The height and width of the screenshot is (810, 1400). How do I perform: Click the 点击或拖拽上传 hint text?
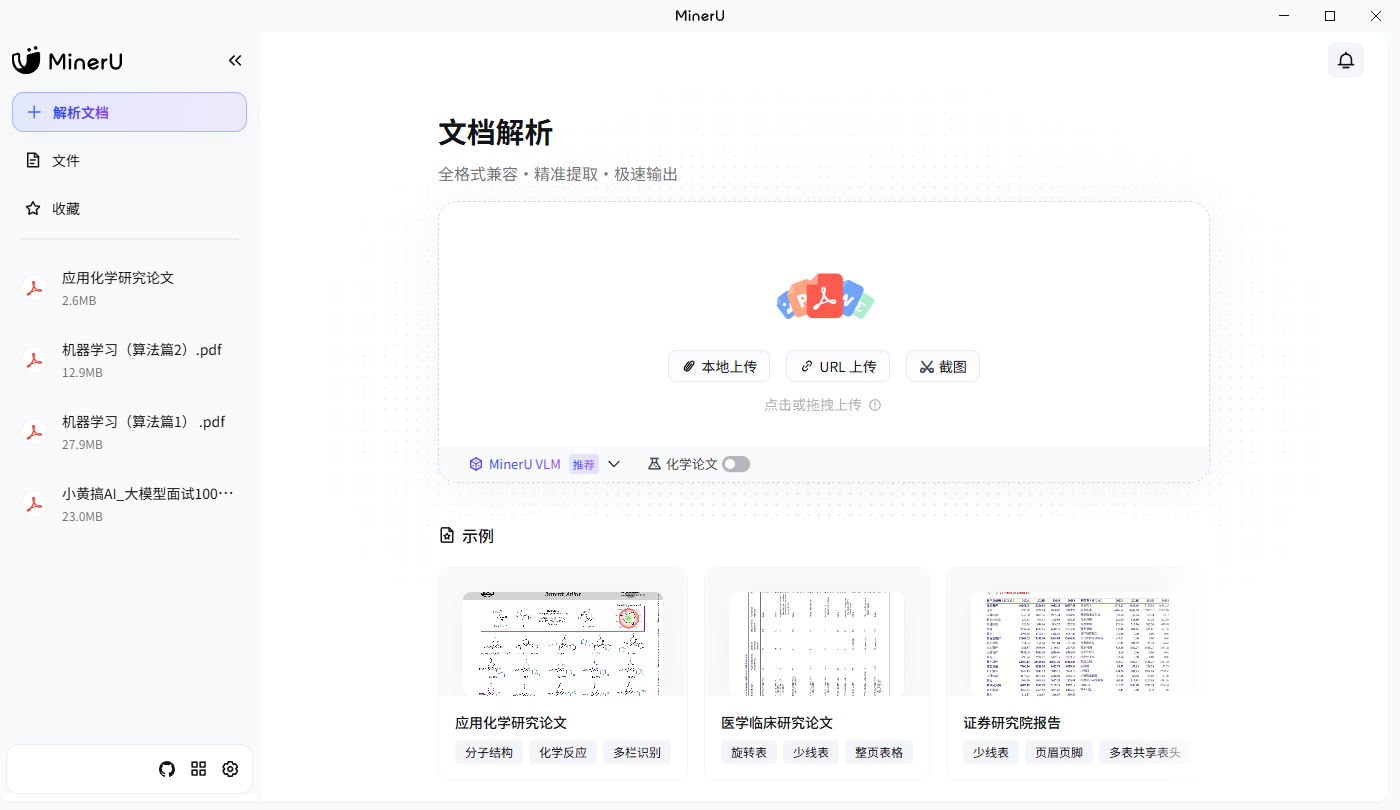click(813, 405)
